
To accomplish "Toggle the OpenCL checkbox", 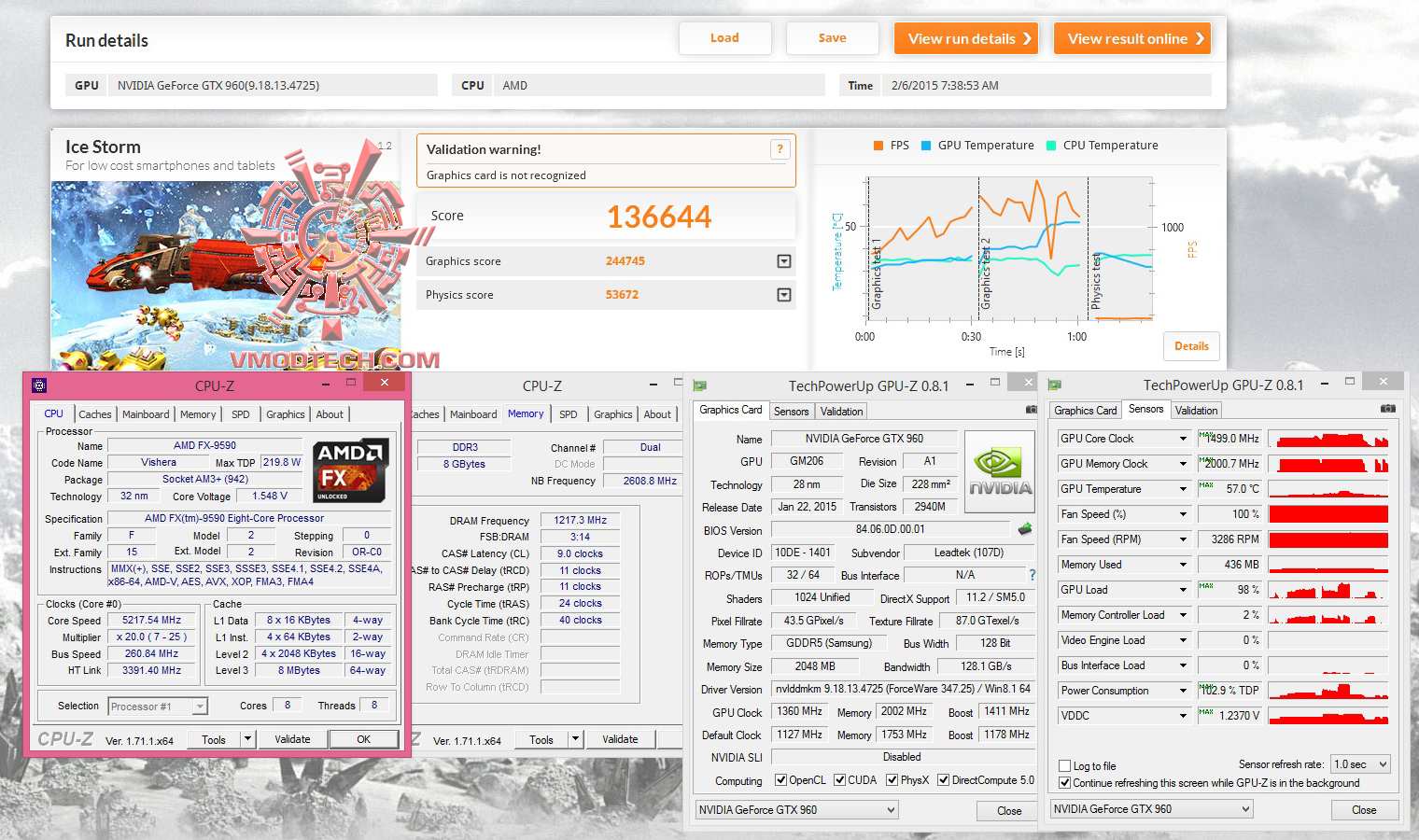I will point(780,780).
